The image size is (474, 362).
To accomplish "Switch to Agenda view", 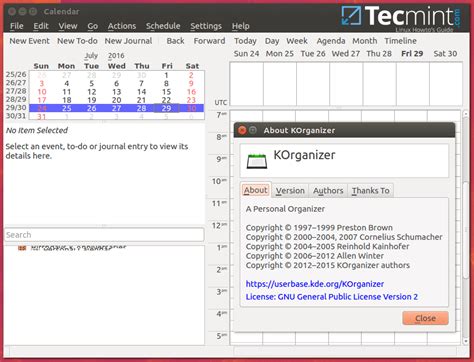I will pos(331,41).
